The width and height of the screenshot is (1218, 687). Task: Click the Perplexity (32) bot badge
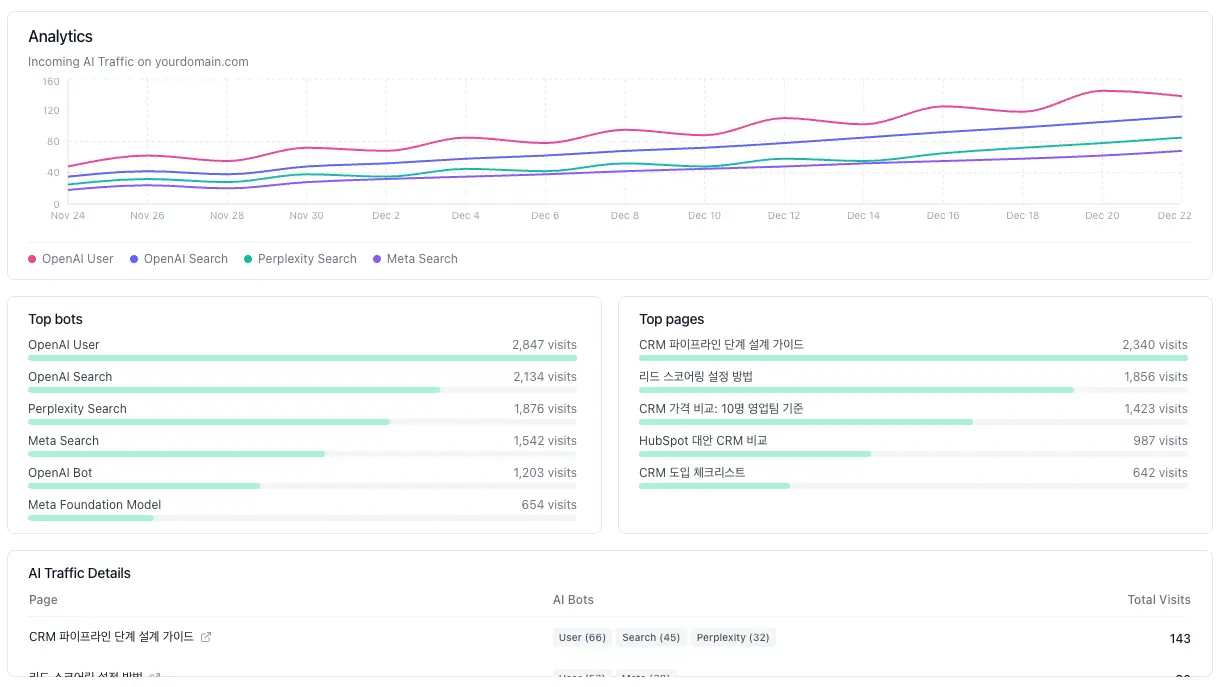pyautogui.click(x=733, y=637)
